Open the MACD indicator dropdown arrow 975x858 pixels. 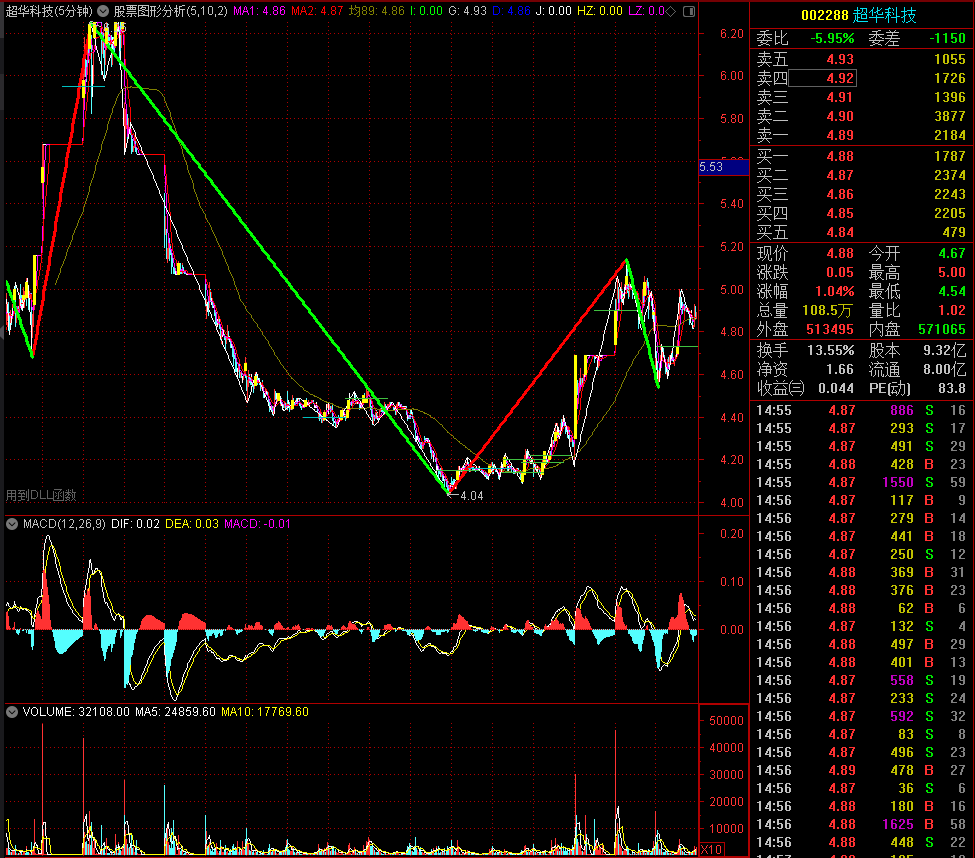(x=12, y=524)
